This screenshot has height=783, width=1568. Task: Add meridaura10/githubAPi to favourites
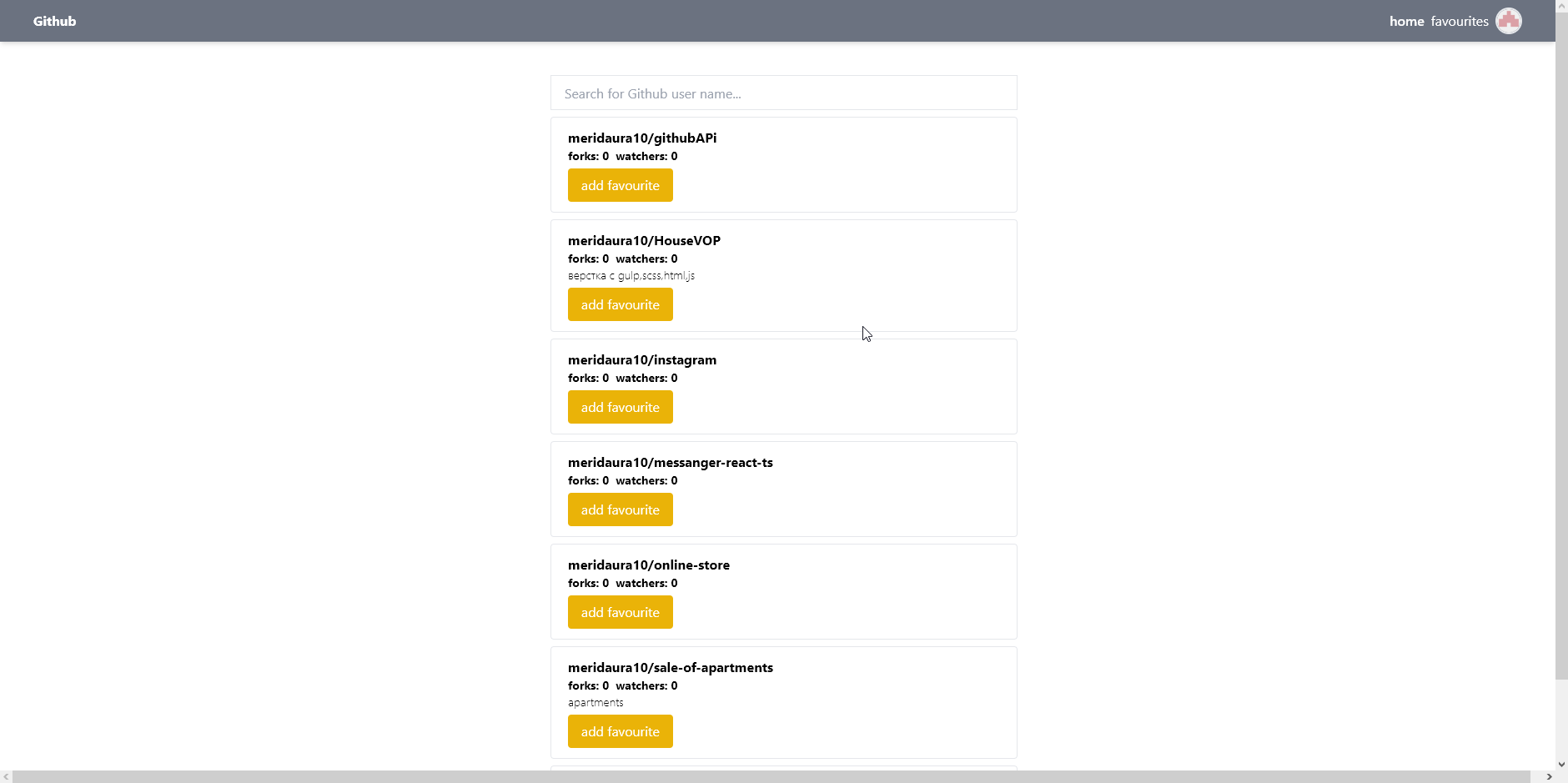point(621,185)
